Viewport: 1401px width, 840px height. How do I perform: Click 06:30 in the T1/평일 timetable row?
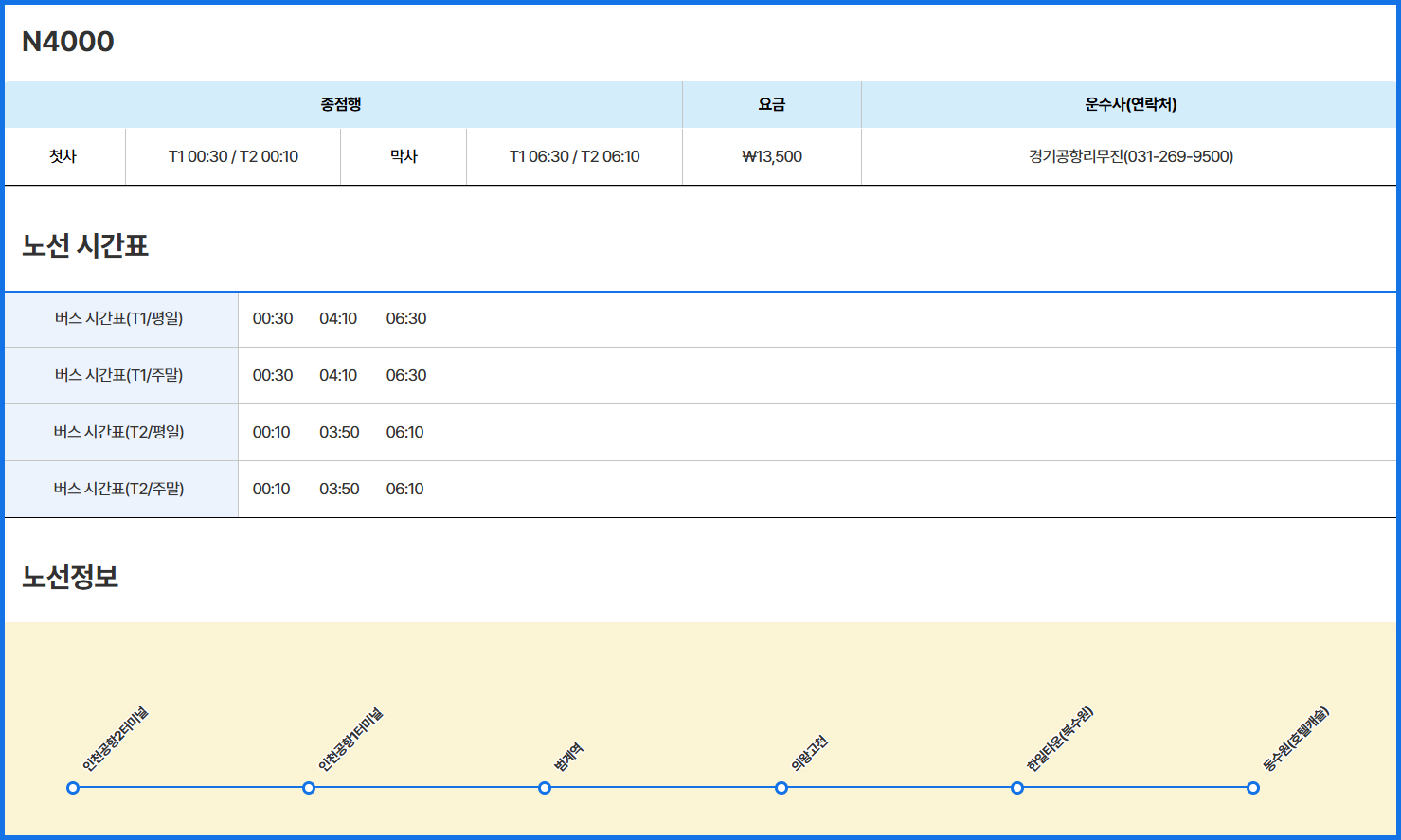pyautogui.click(x=406, y=319)
